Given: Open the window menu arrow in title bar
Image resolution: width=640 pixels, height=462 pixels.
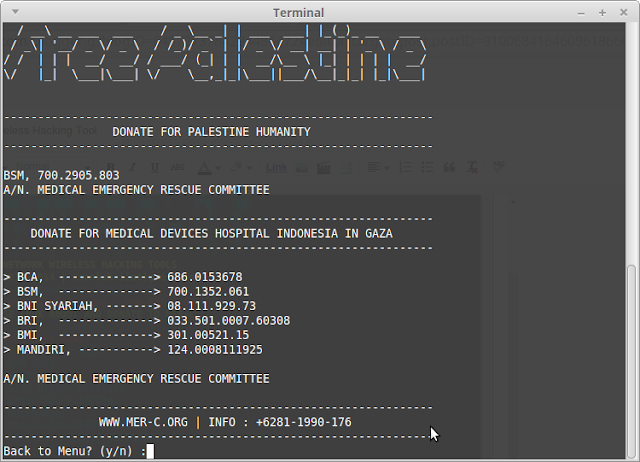Looking at the screenshot, I should click(x=15, y=12).
